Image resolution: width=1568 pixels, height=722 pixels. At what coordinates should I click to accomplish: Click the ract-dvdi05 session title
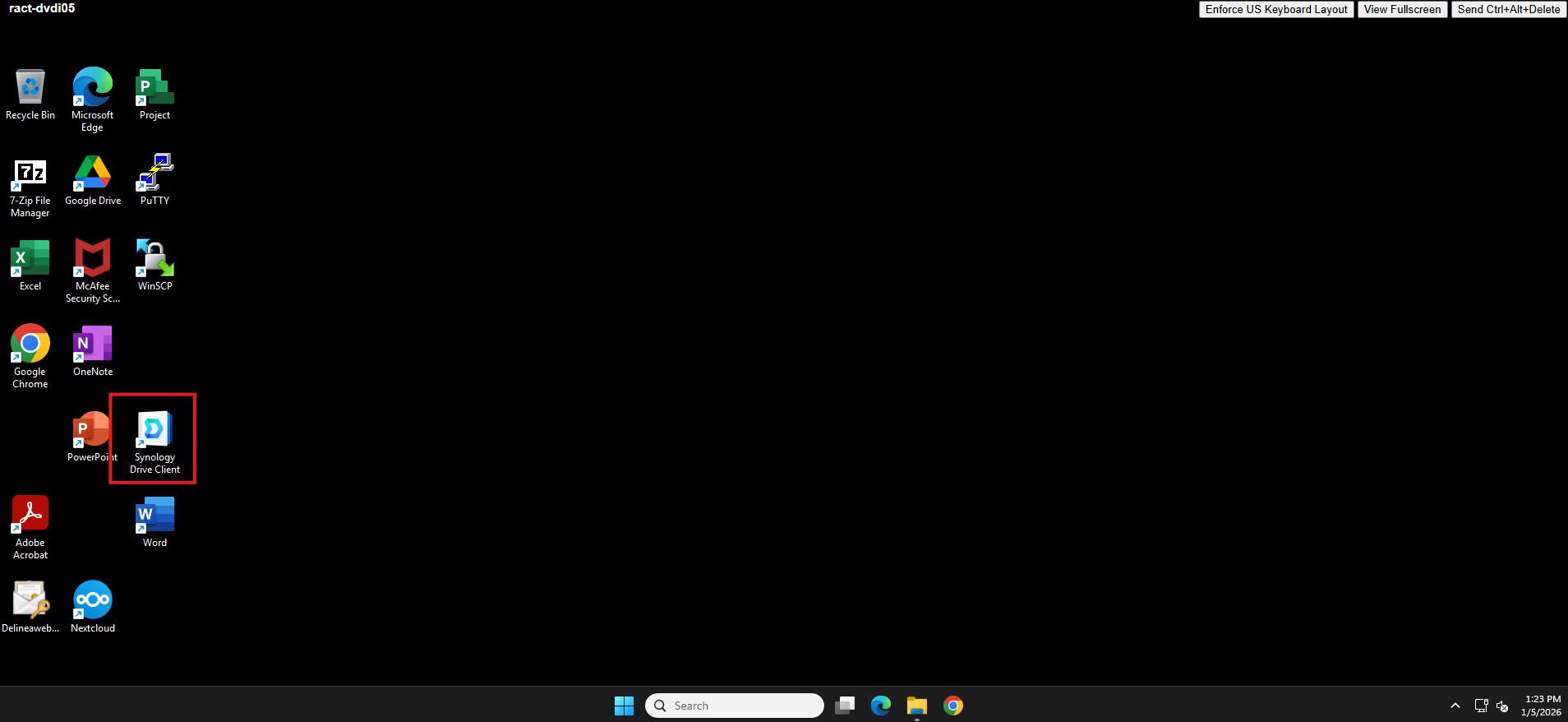tap(42, 8)
